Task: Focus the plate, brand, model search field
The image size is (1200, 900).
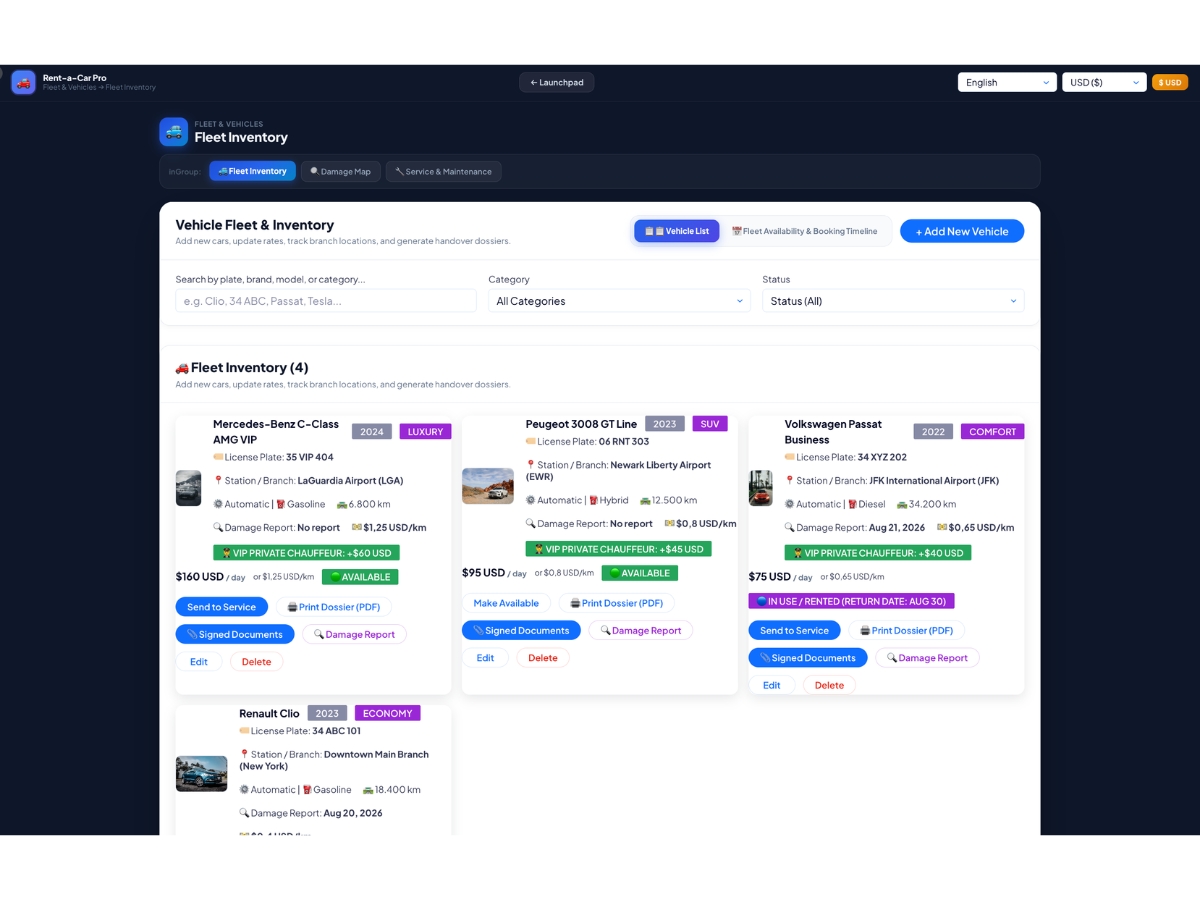Action: click(326, 301)
